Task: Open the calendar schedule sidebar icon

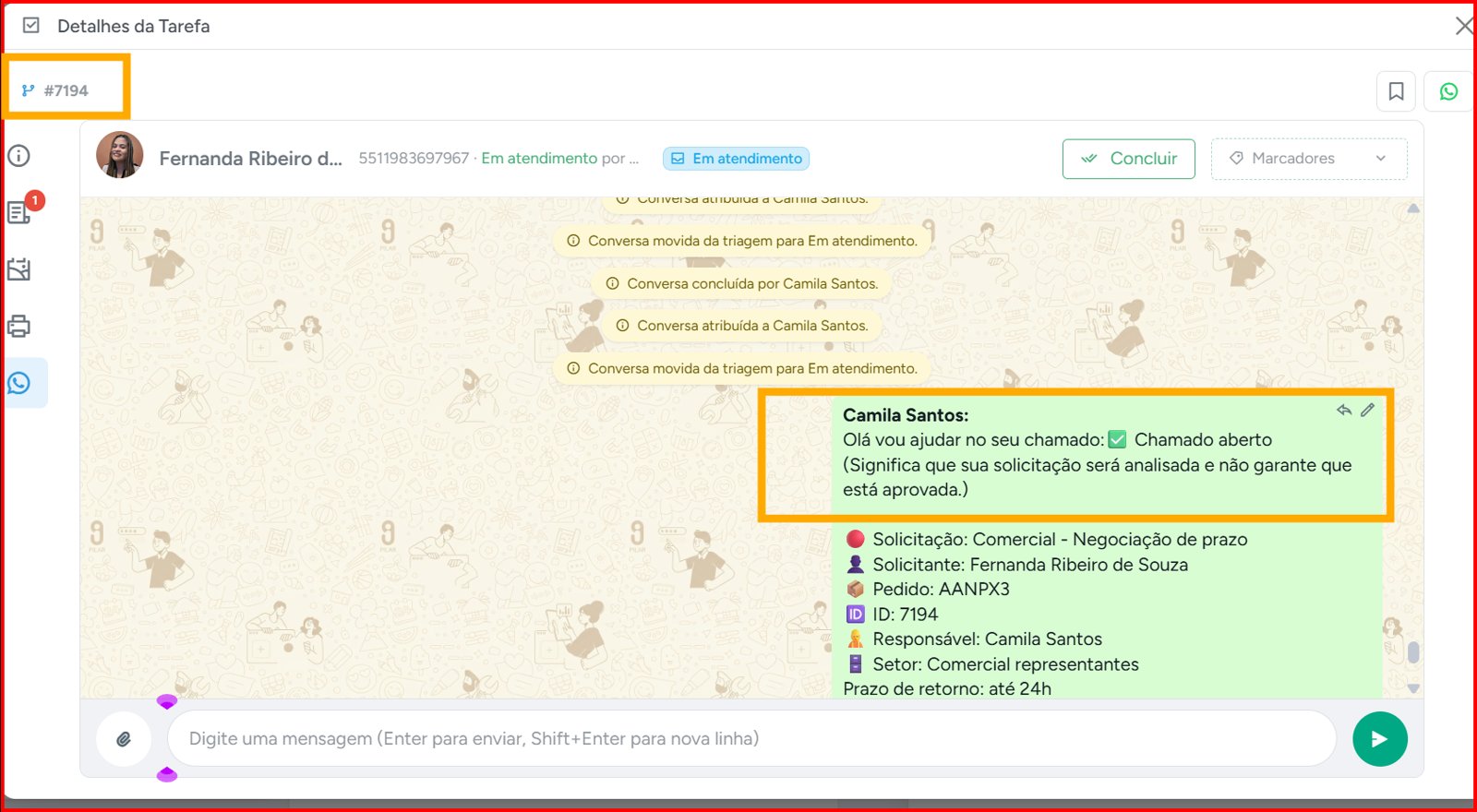Action: [18, 269]
